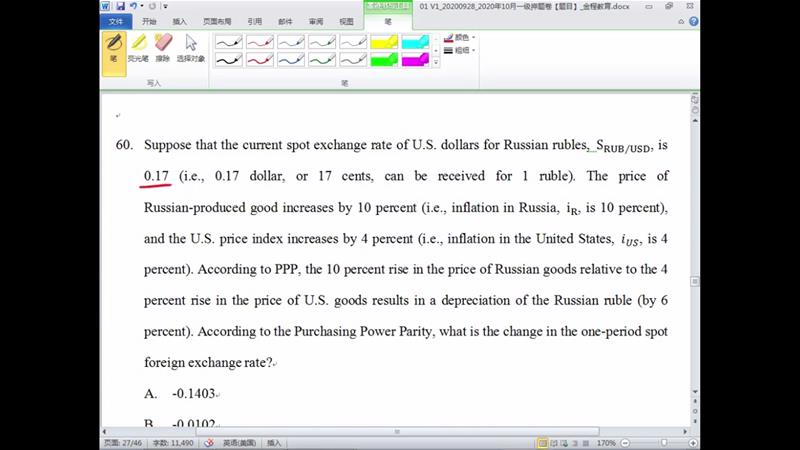Choose the Select Objects (选择对象) tool
The image size is (800, 450).
click(190, 47)
